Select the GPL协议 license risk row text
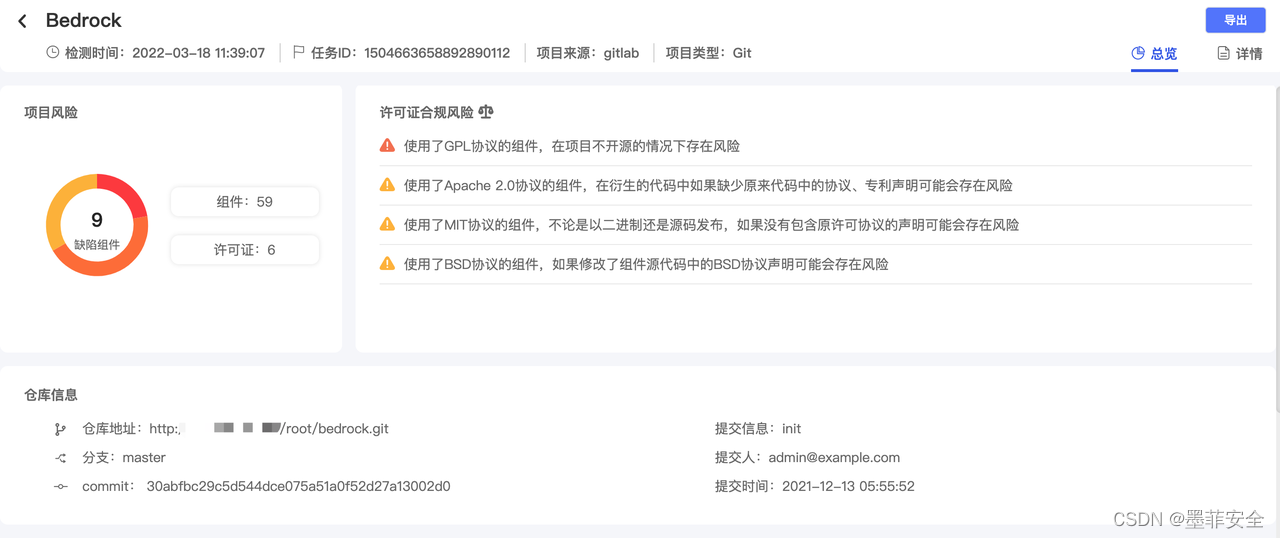 (572, 146)
